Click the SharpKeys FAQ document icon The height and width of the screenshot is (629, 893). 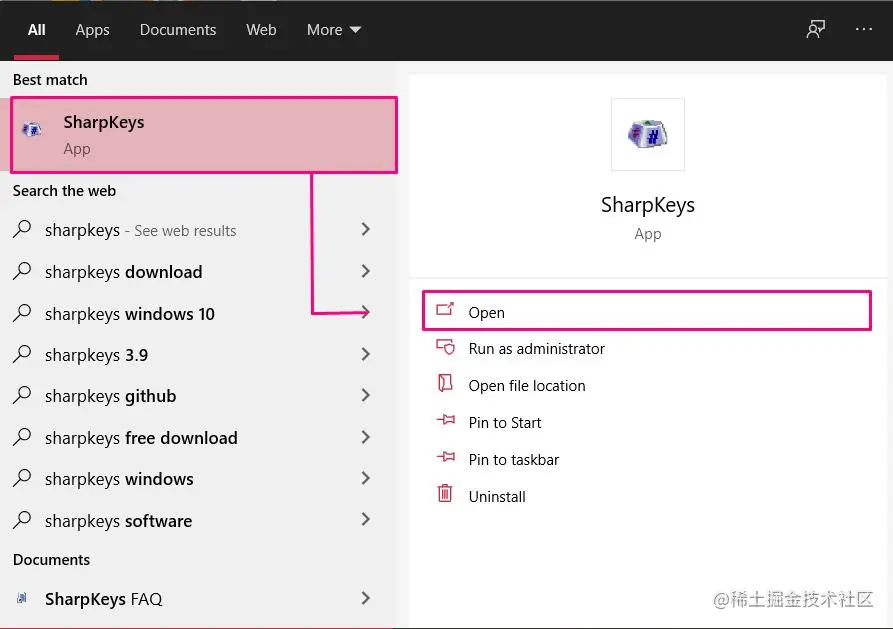(22, 598)
